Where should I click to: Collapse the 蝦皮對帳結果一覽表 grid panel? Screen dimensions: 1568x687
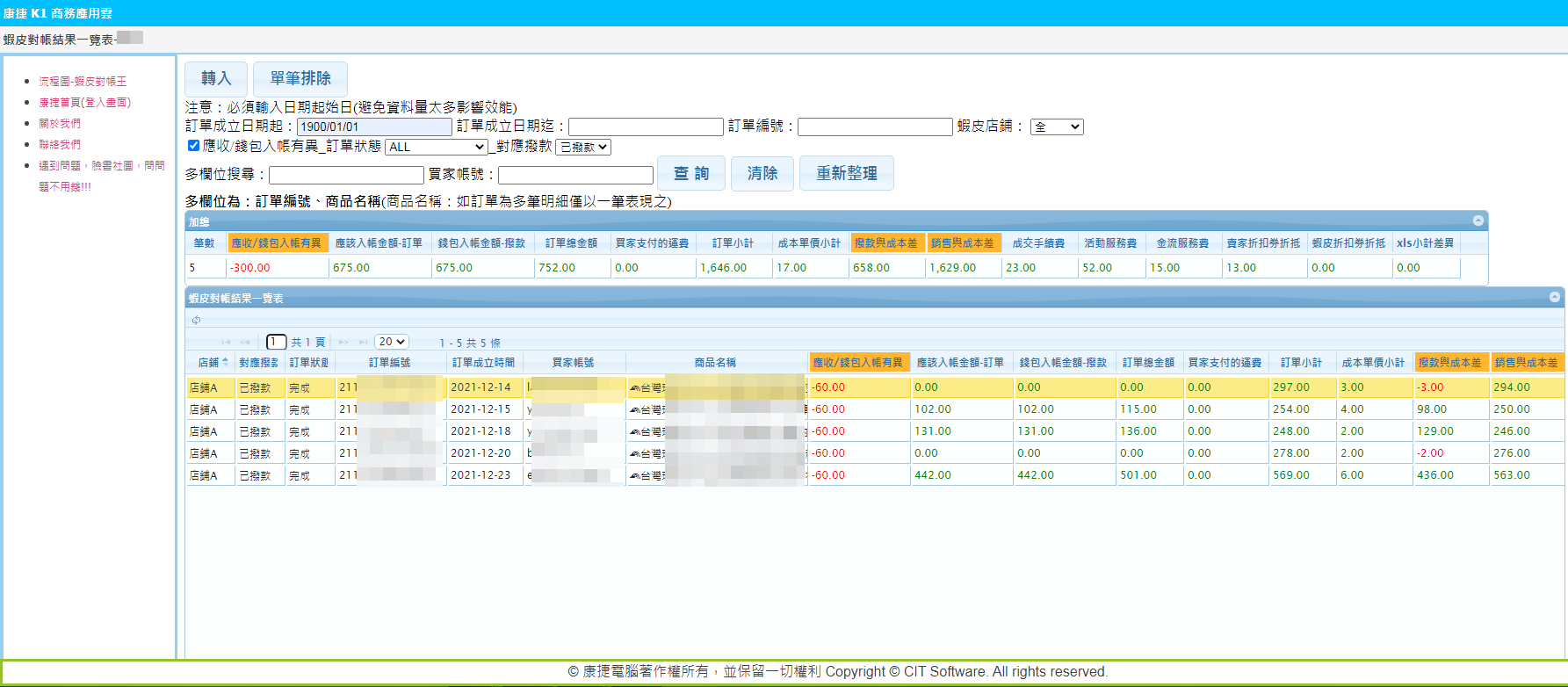(1555, 298)
